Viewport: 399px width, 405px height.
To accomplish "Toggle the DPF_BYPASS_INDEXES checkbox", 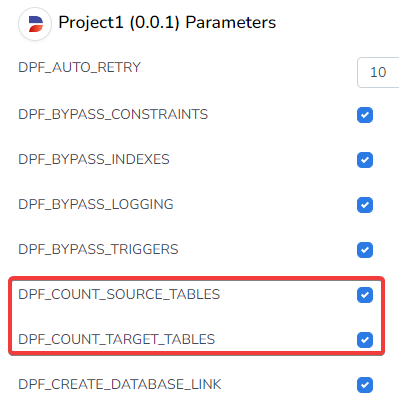I will pyautogui.click(x=365, y=160).
